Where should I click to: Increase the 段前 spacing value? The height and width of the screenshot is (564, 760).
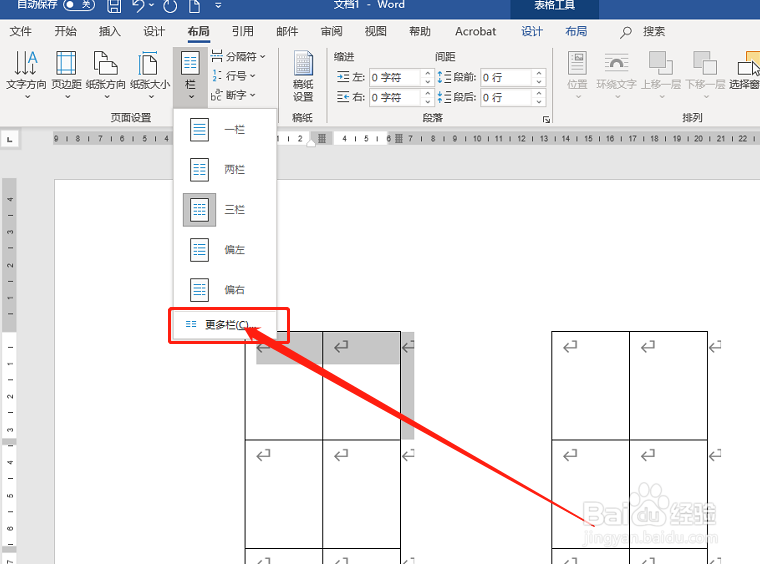tap(539, 73)
